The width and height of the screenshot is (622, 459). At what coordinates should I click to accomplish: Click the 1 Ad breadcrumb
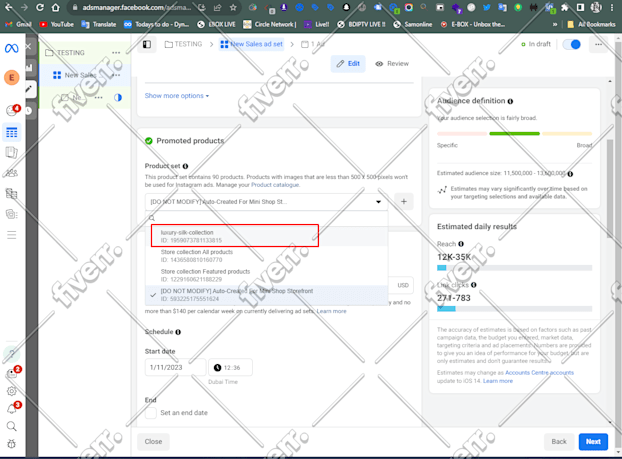(313, 44)
